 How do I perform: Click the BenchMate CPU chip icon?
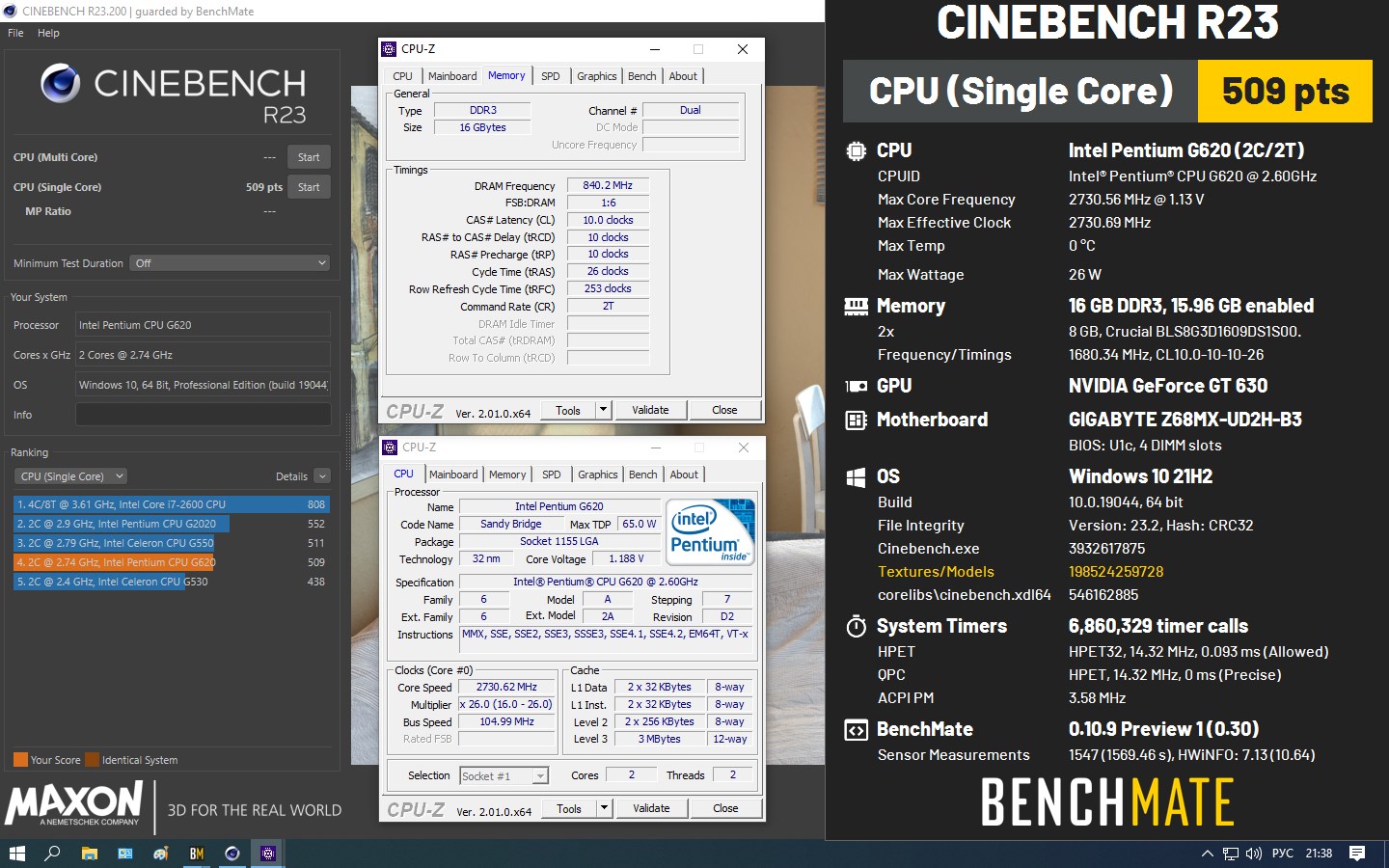[856, 151]
